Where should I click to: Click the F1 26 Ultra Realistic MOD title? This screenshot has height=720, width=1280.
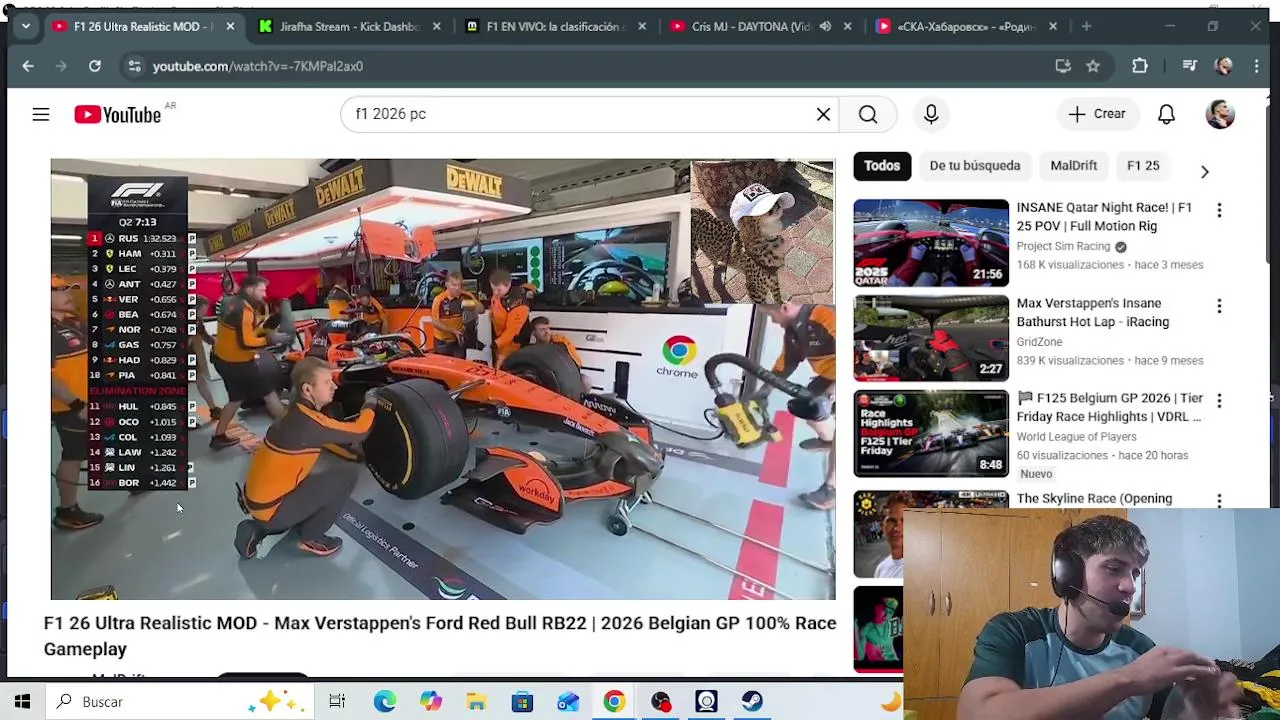coord(440,636)
